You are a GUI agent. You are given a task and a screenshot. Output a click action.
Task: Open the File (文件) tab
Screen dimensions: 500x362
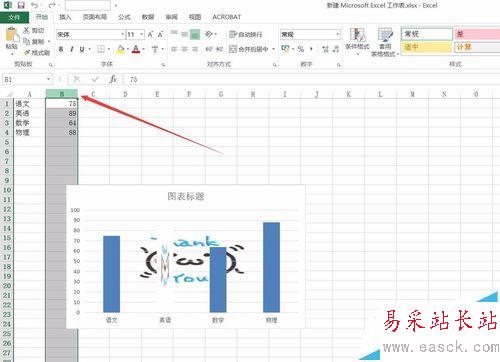[x=14, y=17]
